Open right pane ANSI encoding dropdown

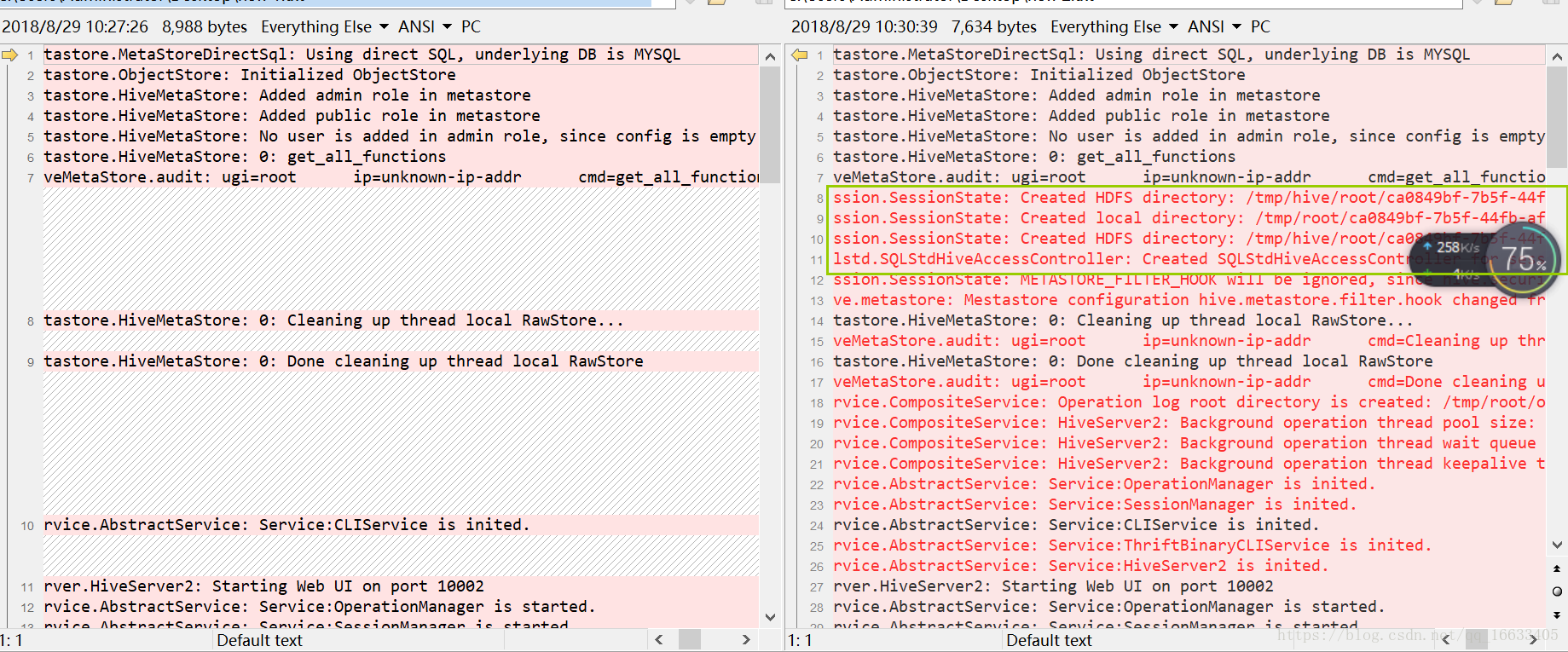1214,27
